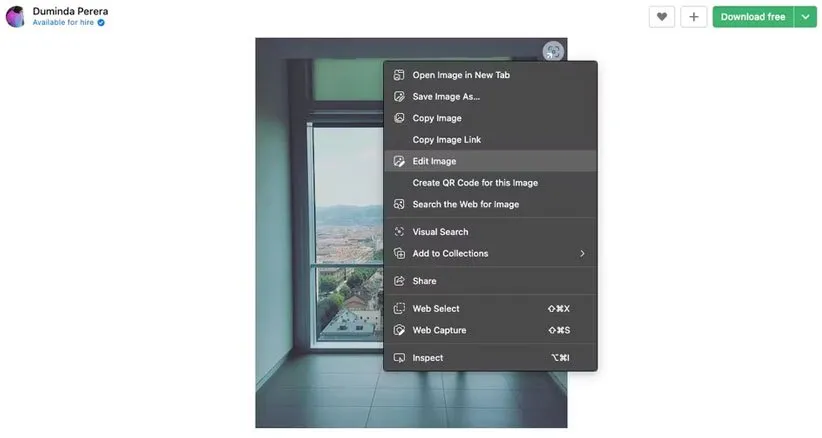Viewport: 822px width, 438px height.
Task: Choose Edit Image menu entry
Action: click(x=434, y=161)
